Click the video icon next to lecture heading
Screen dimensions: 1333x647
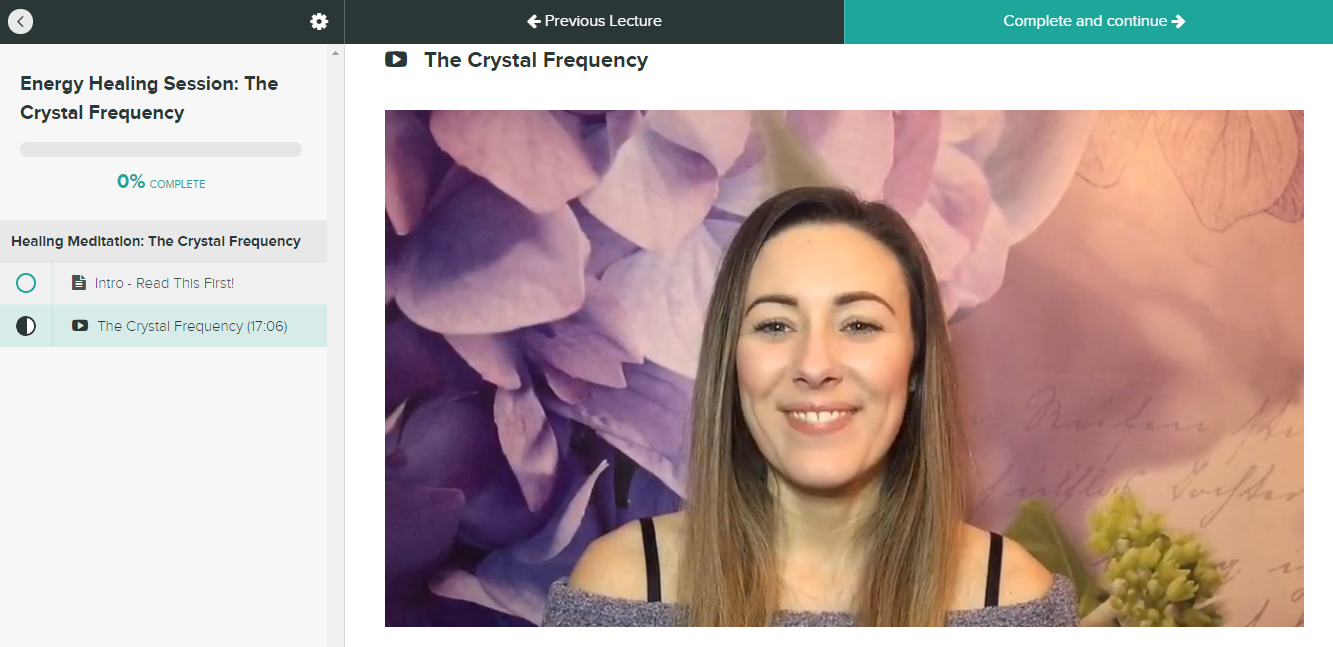(396, 59)
